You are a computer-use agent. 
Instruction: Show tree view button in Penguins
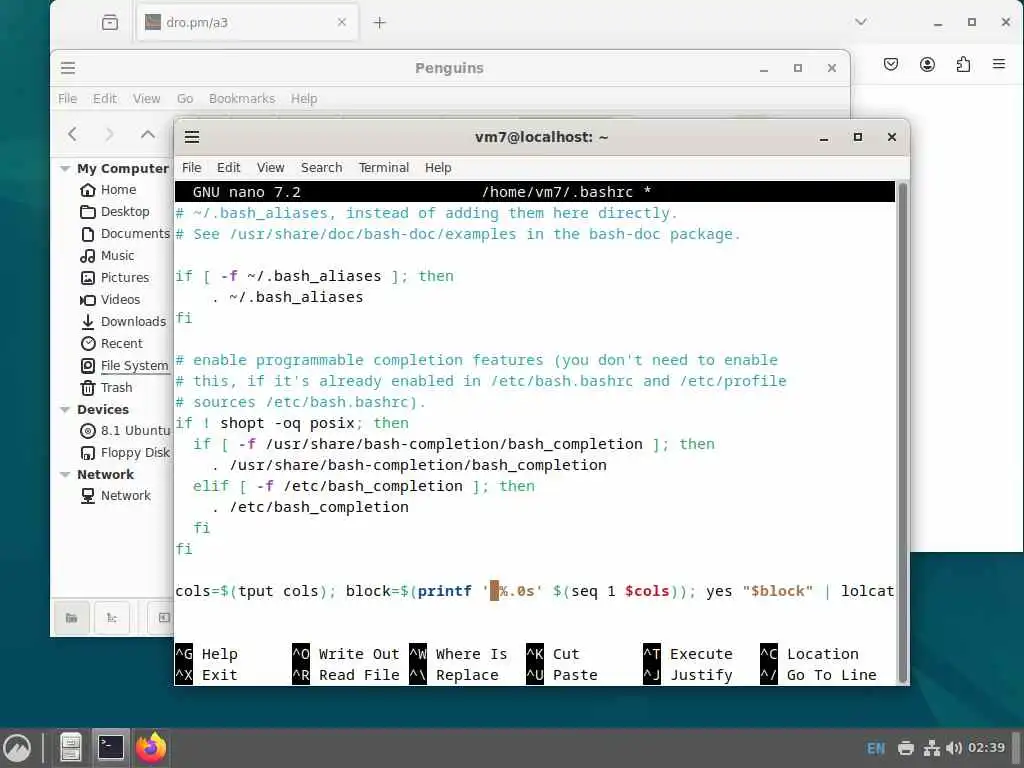pos(112,618)
